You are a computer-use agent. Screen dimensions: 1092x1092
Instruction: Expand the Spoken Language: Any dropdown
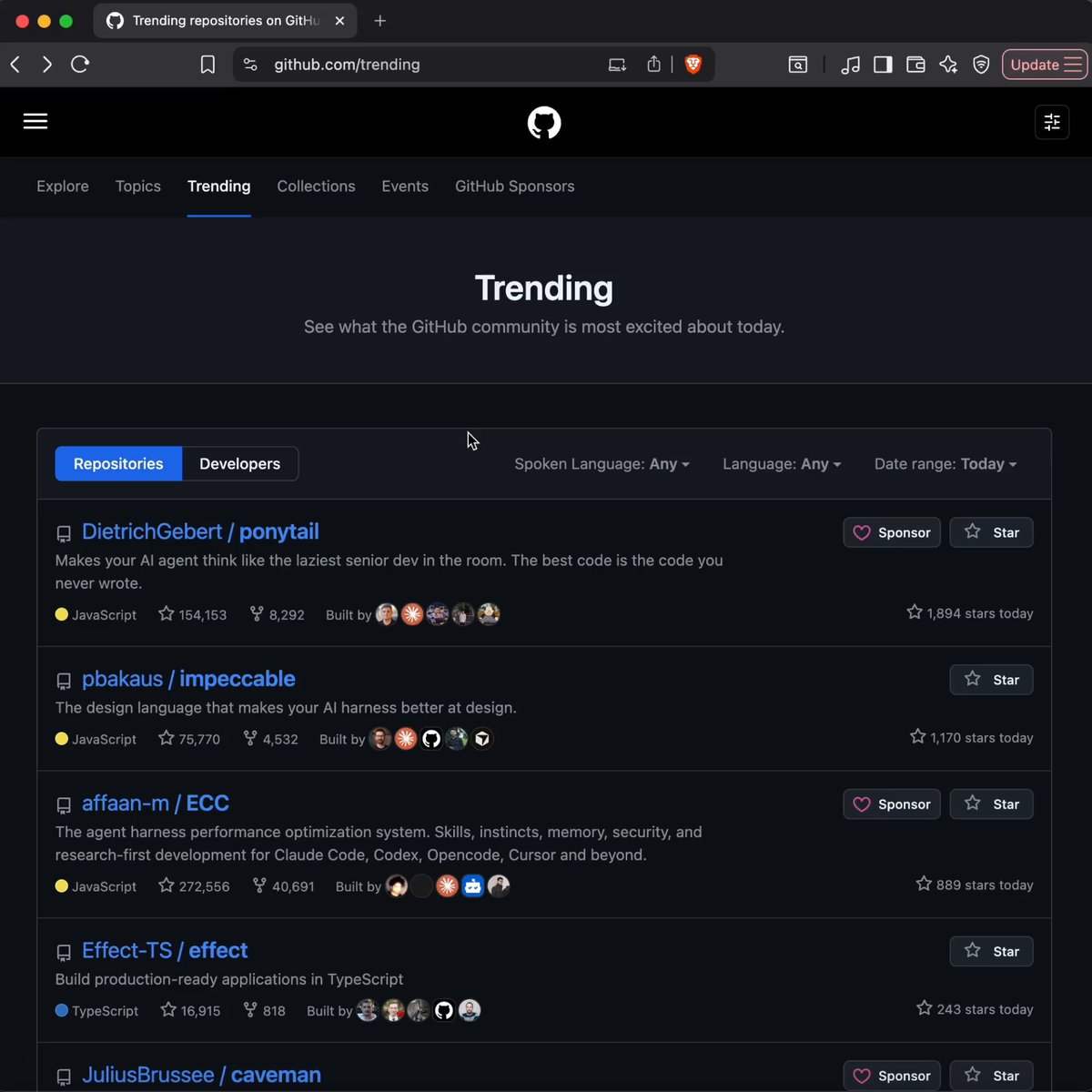point(602,464)
